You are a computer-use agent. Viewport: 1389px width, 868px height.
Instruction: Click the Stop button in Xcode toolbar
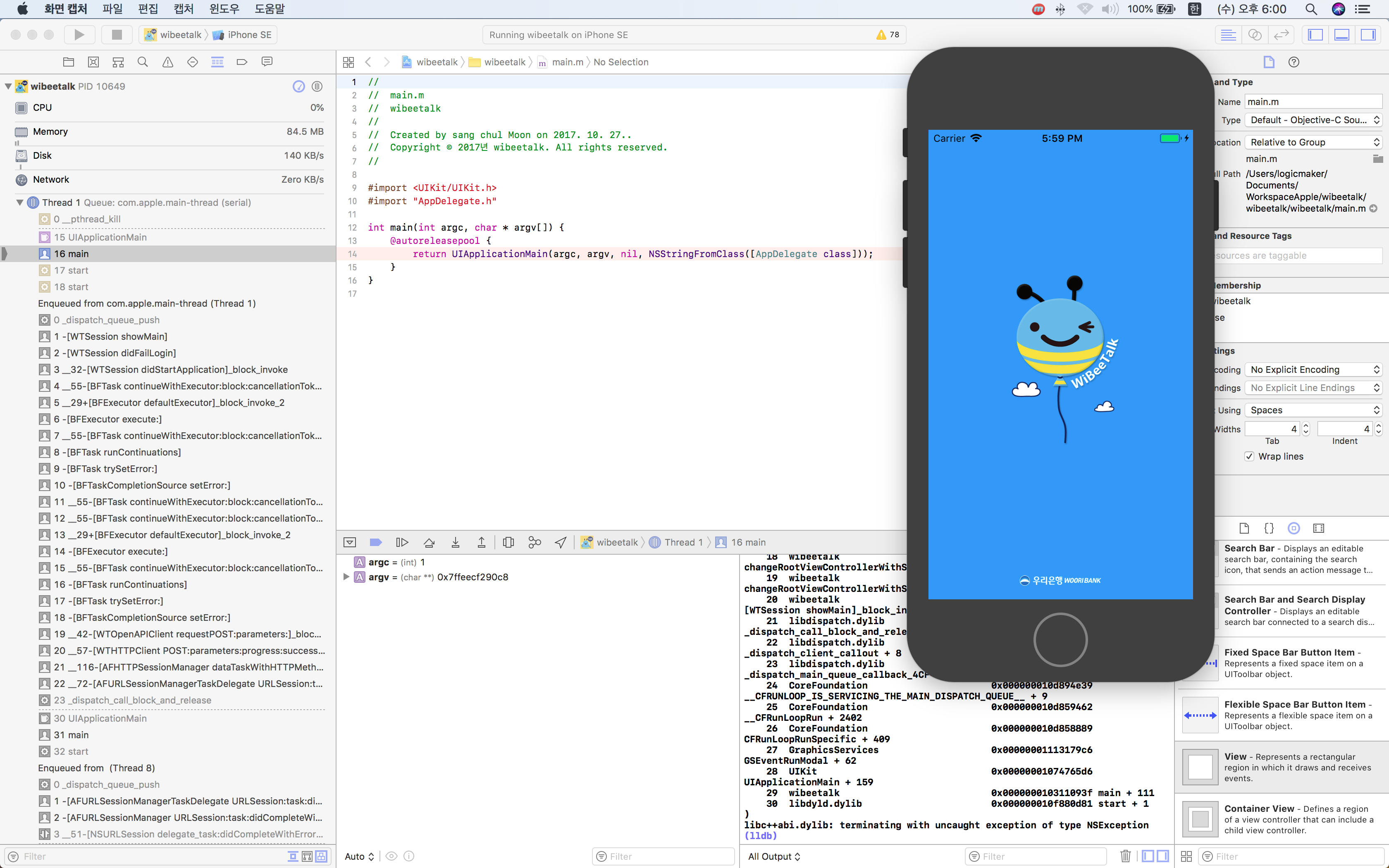117,34
